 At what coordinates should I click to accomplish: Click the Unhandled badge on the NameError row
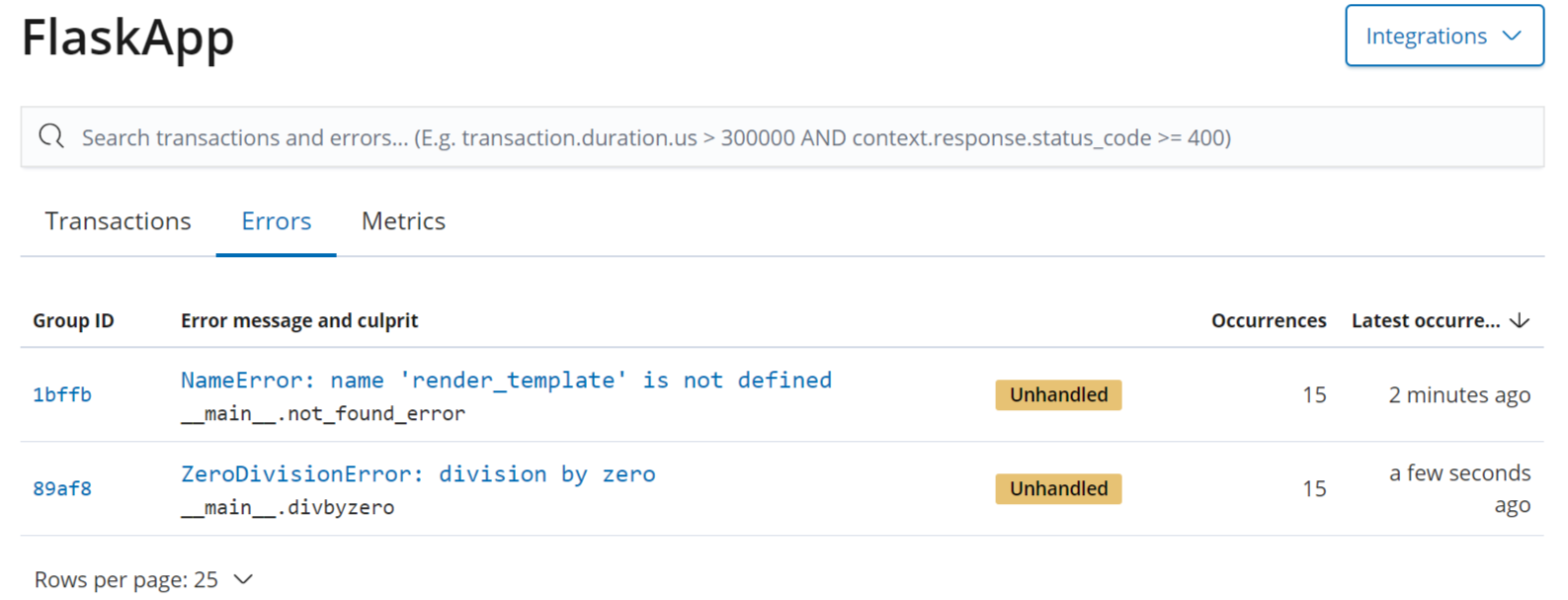tap(1058, 394)
